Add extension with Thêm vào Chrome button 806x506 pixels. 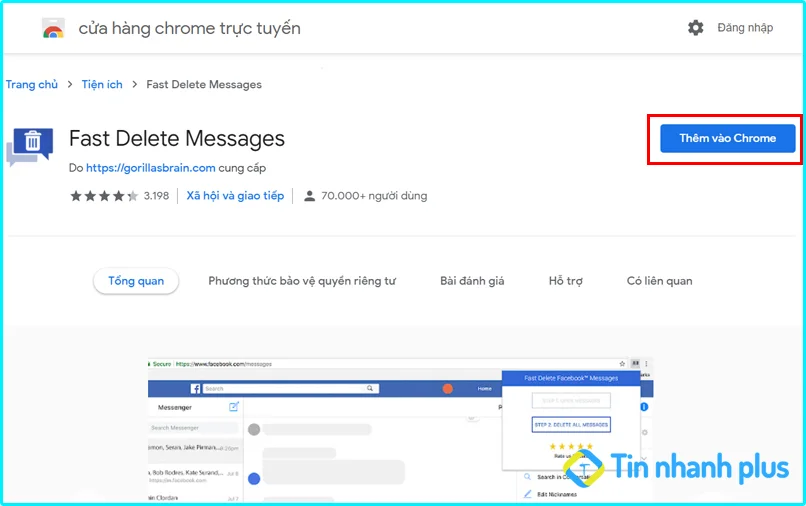click(x=727, y=138)
